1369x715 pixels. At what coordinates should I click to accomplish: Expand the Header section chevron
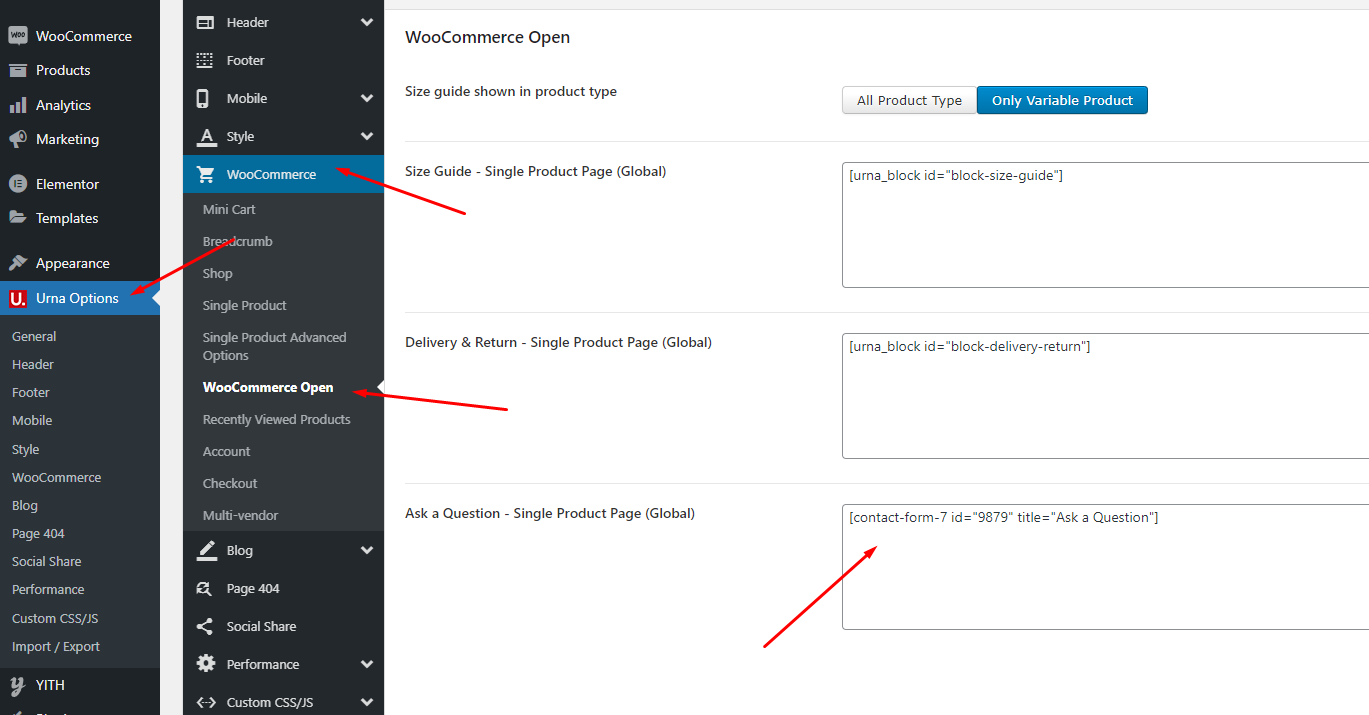click(367, 22)
